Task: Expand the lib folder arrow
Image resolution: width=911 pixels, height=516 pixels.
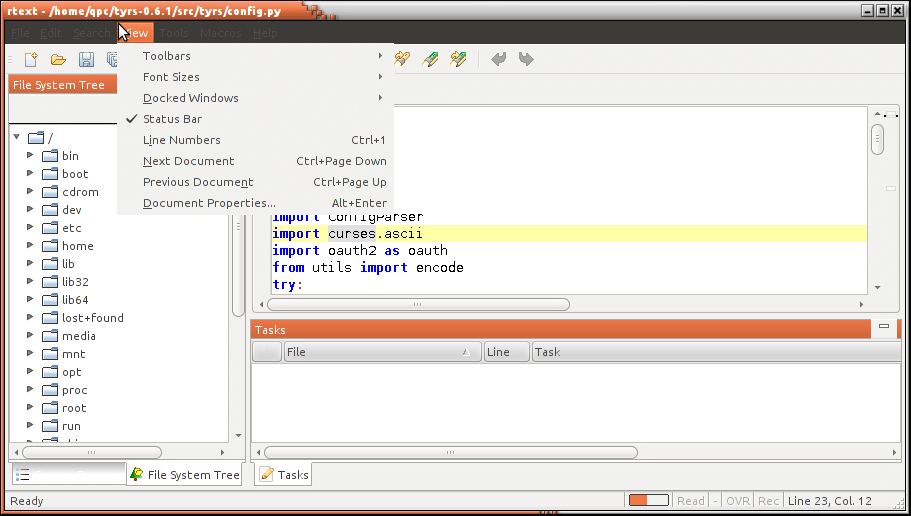Action: [x=30, y=263]
